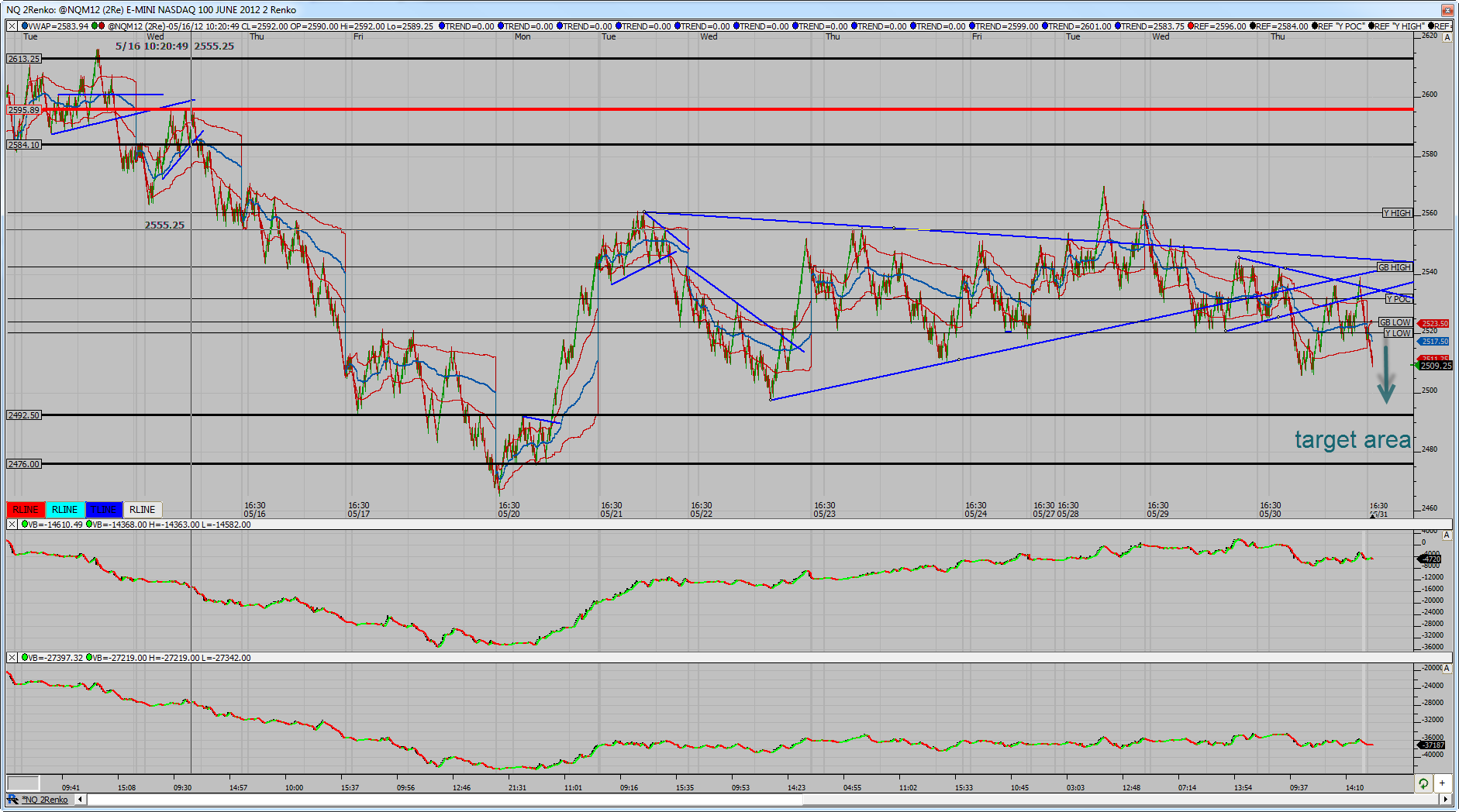The height and width of the screenshot is (812, 1459).
Task: Close the VB=-27397.32 subgraph region
Action: click(x=12, y=658)
